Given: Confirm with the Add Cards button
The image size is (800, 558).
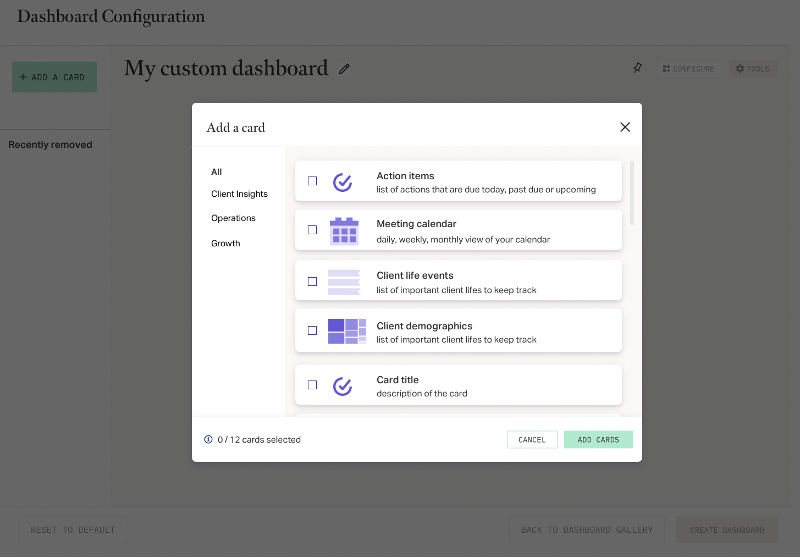Looking at the screenshot, I should coord(598,440).
